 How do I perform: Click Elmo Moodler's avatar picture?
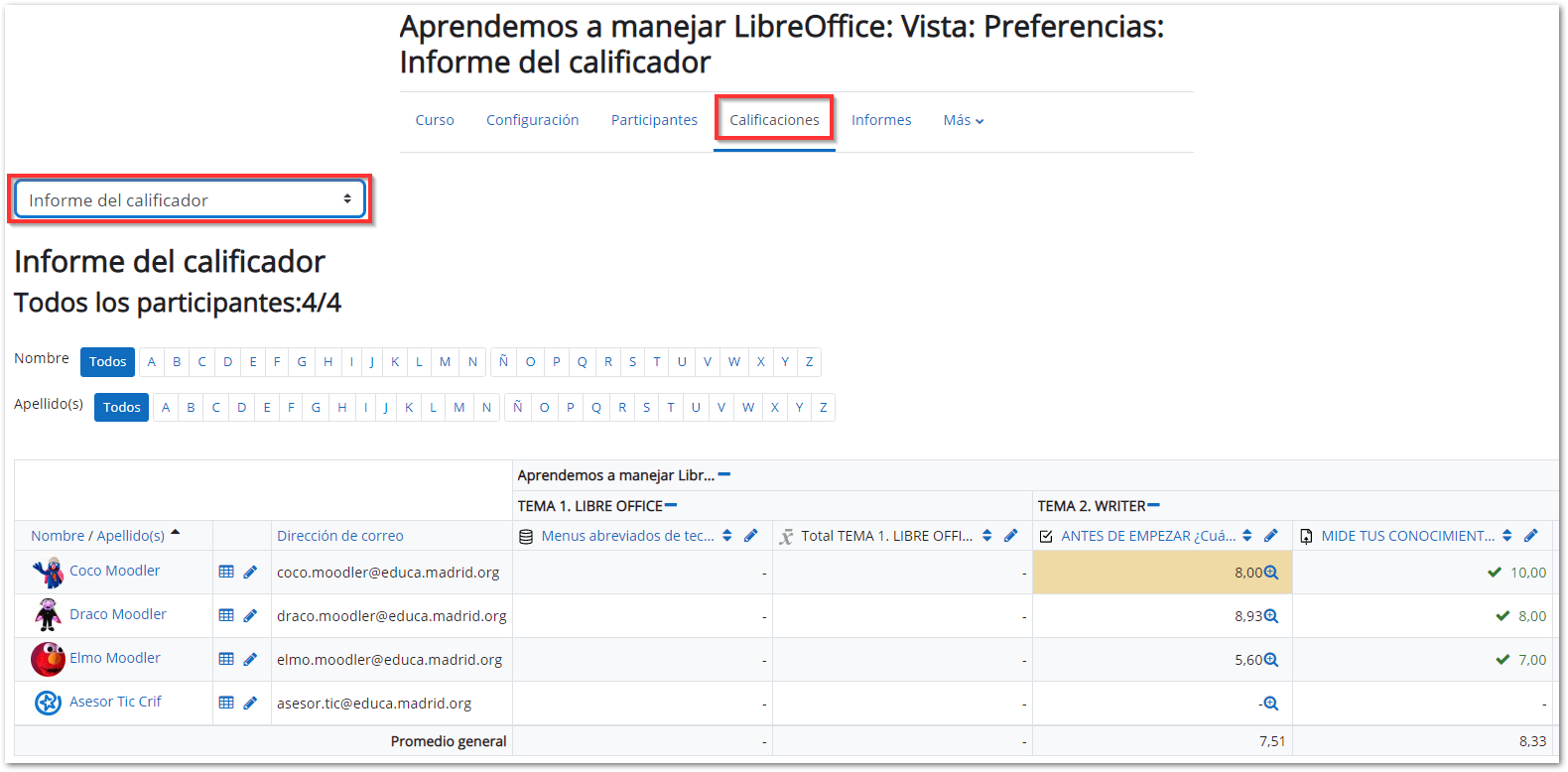click(x=48, y=659)
